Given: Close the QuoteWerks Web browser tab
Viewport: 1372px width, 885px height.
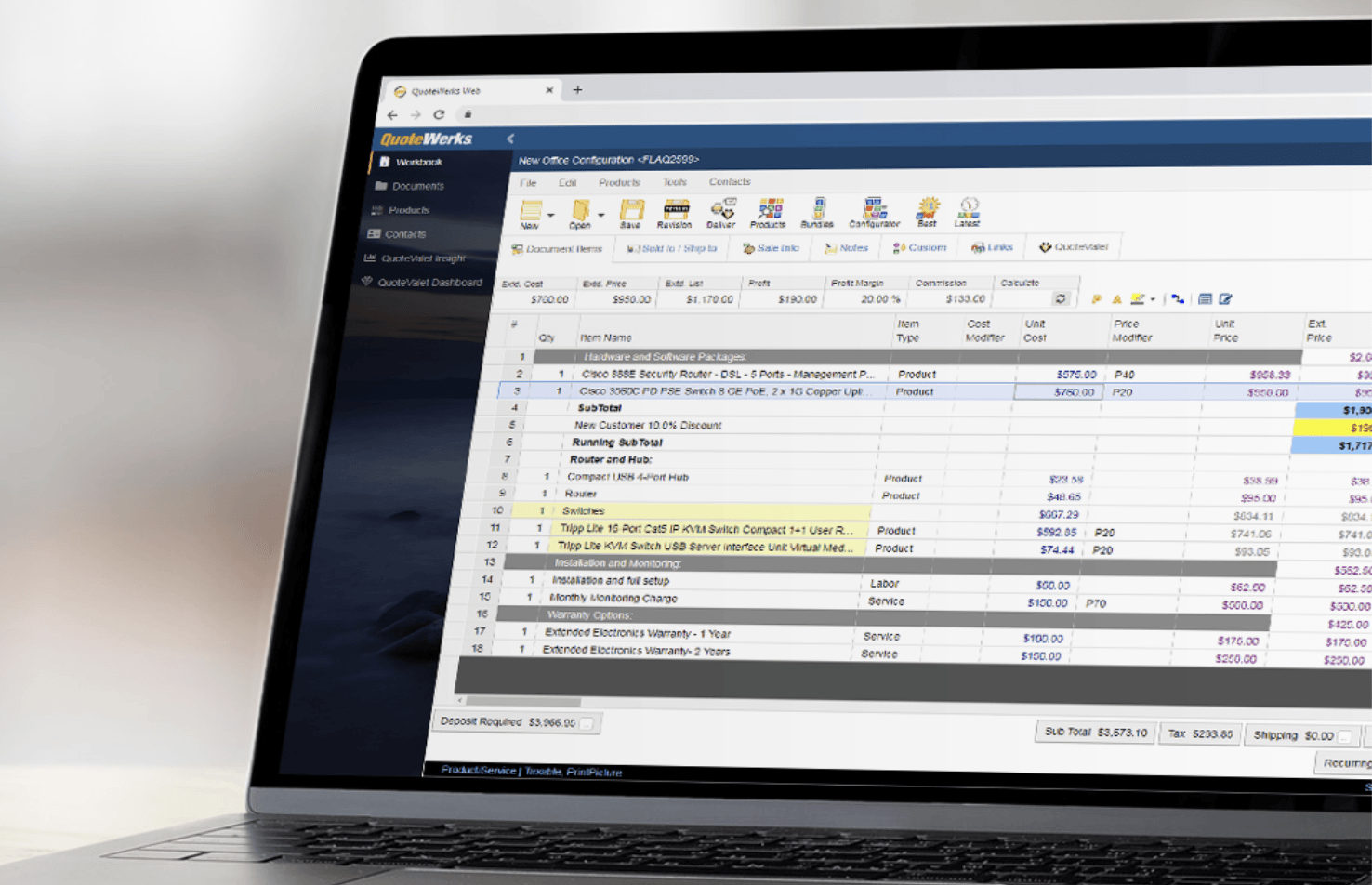Looking at the screenshot, I should tap(549, 90).
